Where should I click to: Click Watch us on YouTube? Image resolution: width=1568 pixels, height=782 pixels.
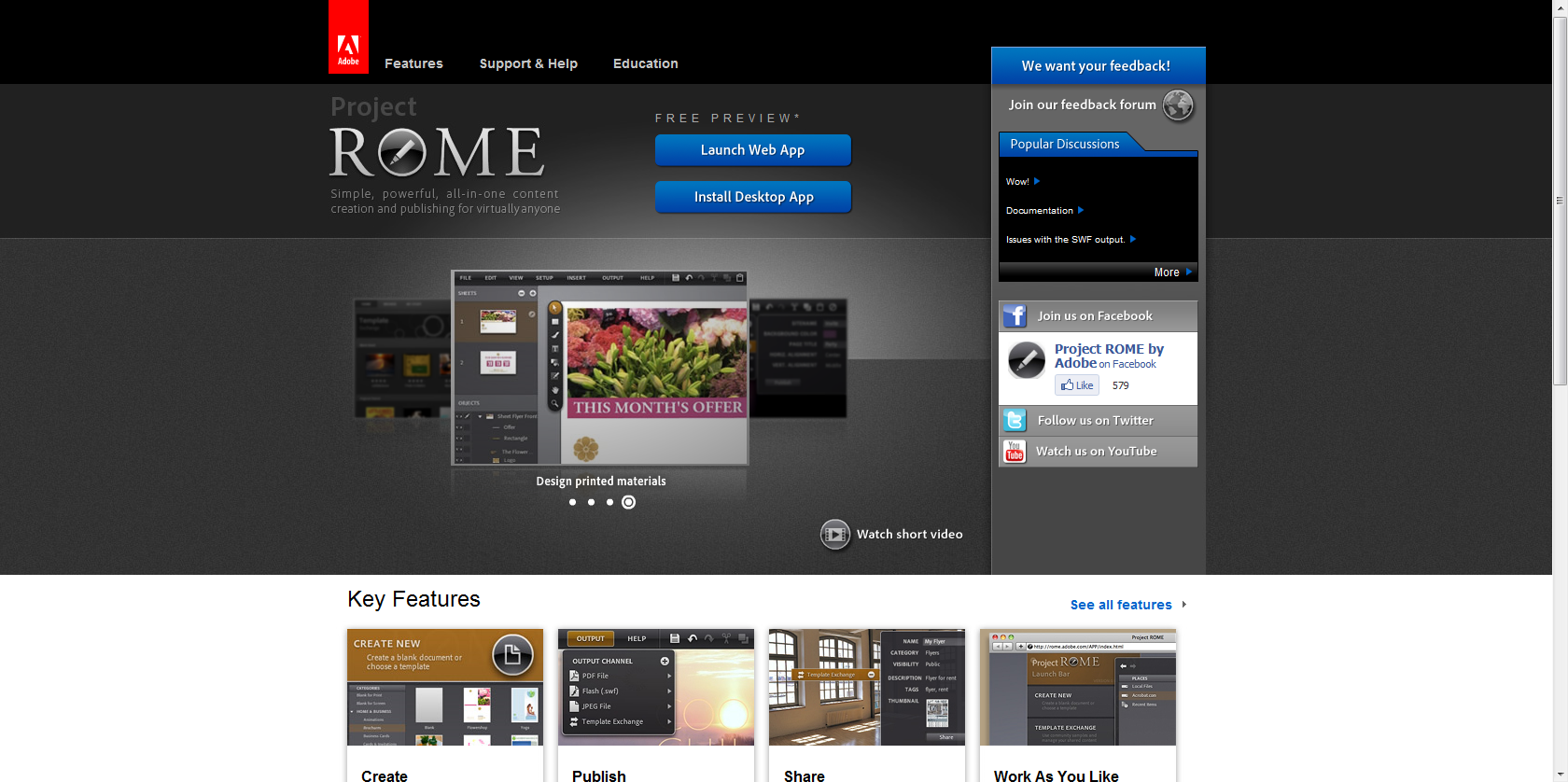(x=1098, y=452)
